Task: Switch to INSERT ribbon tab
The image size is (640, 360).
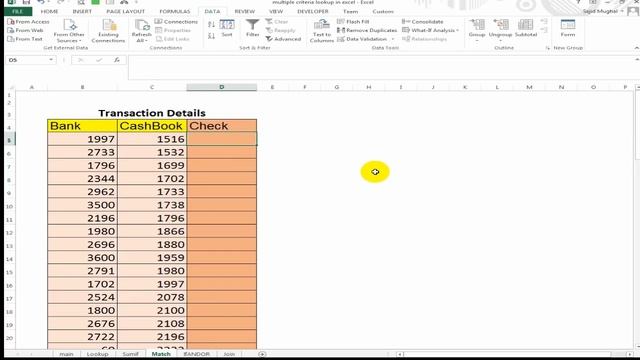Action: [82, 11]
